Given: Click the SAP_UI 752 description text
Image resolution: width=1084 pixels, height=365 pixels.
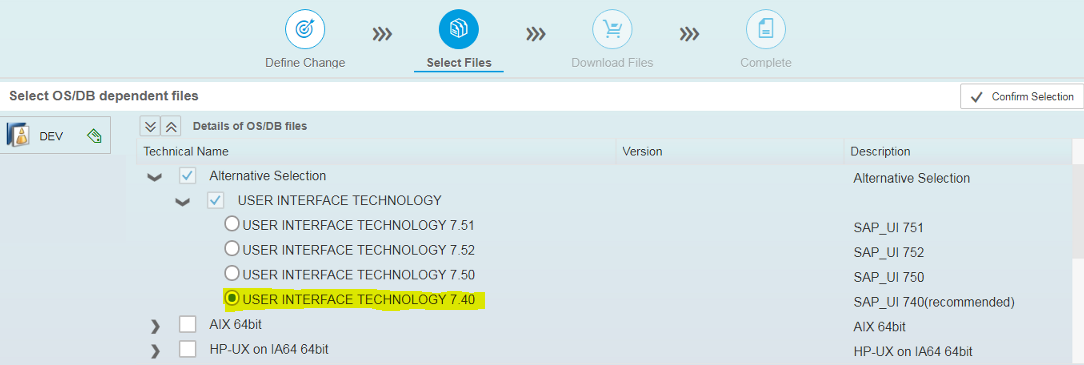Looking at the screenshot, I should 888,252.
